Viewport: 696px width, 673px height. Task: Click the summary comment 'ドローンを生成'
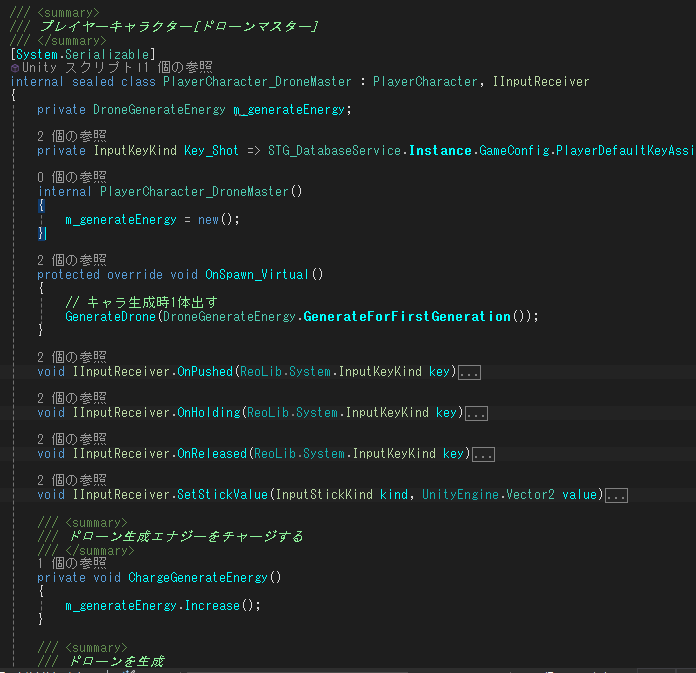coord(117,661)
